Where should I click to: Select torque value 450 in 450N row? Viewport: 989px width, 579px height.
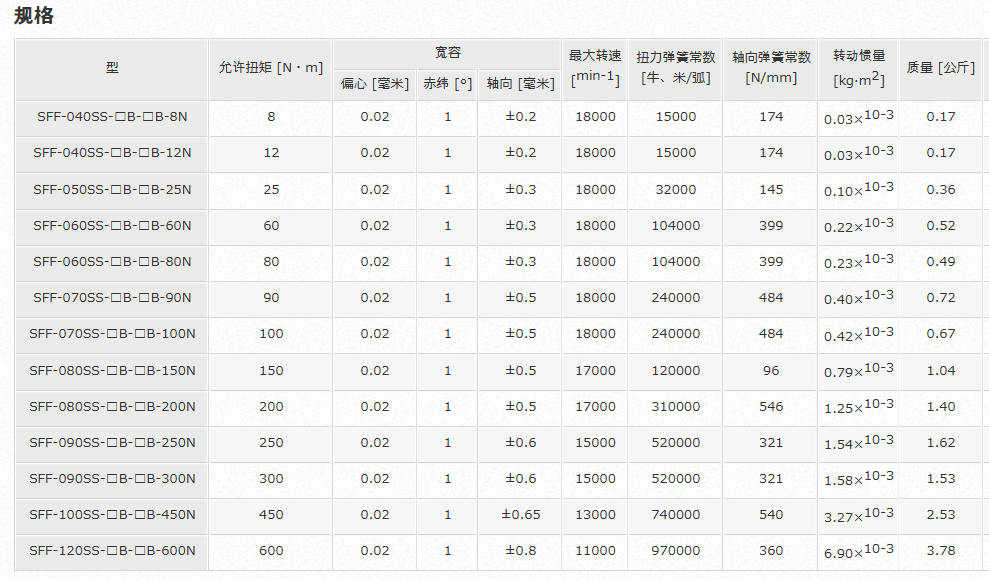(271, 515)
